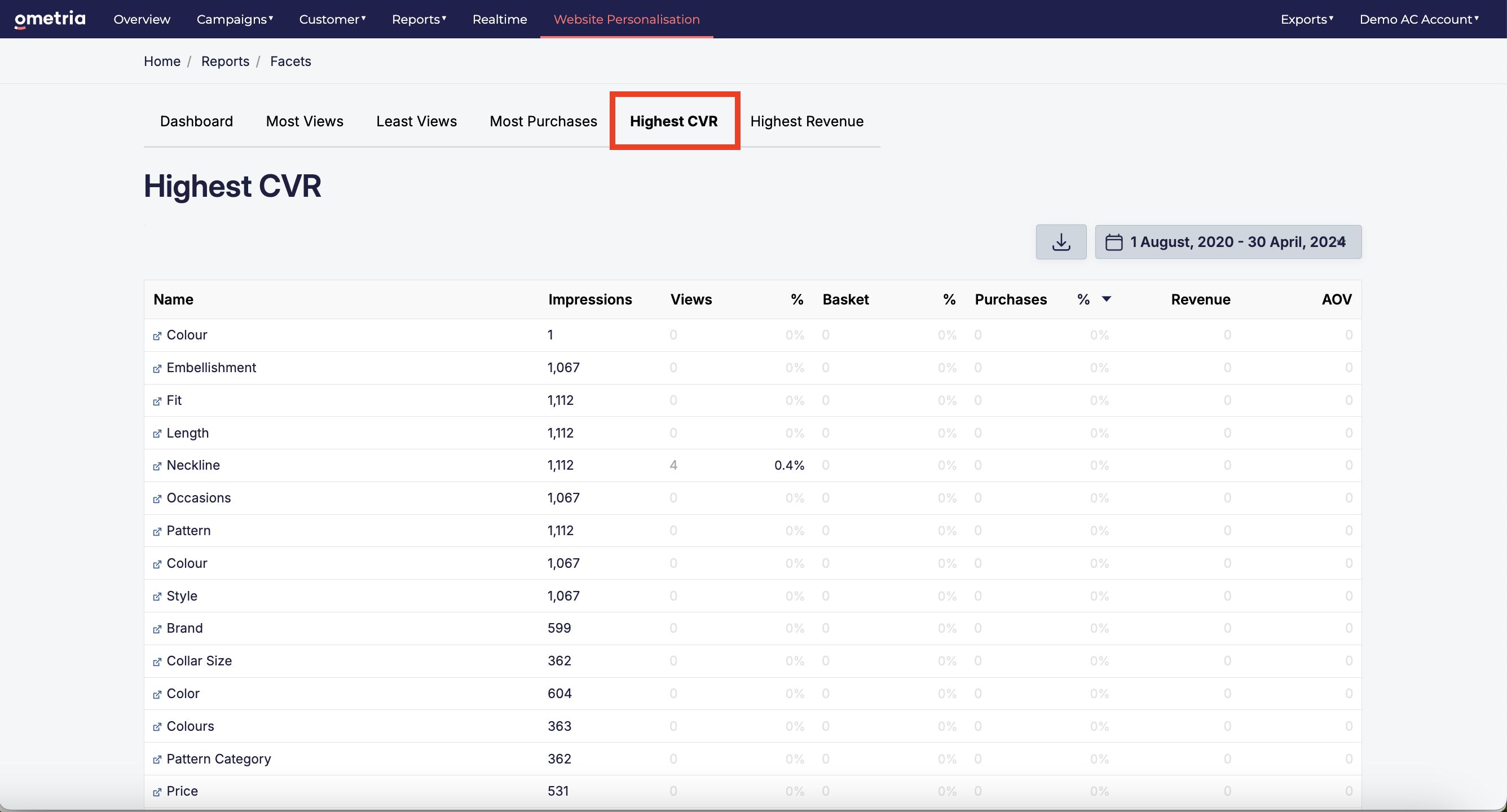Click the Ometria logo
The width and height of the screenshot is (1507, 812).
(50, 19)
